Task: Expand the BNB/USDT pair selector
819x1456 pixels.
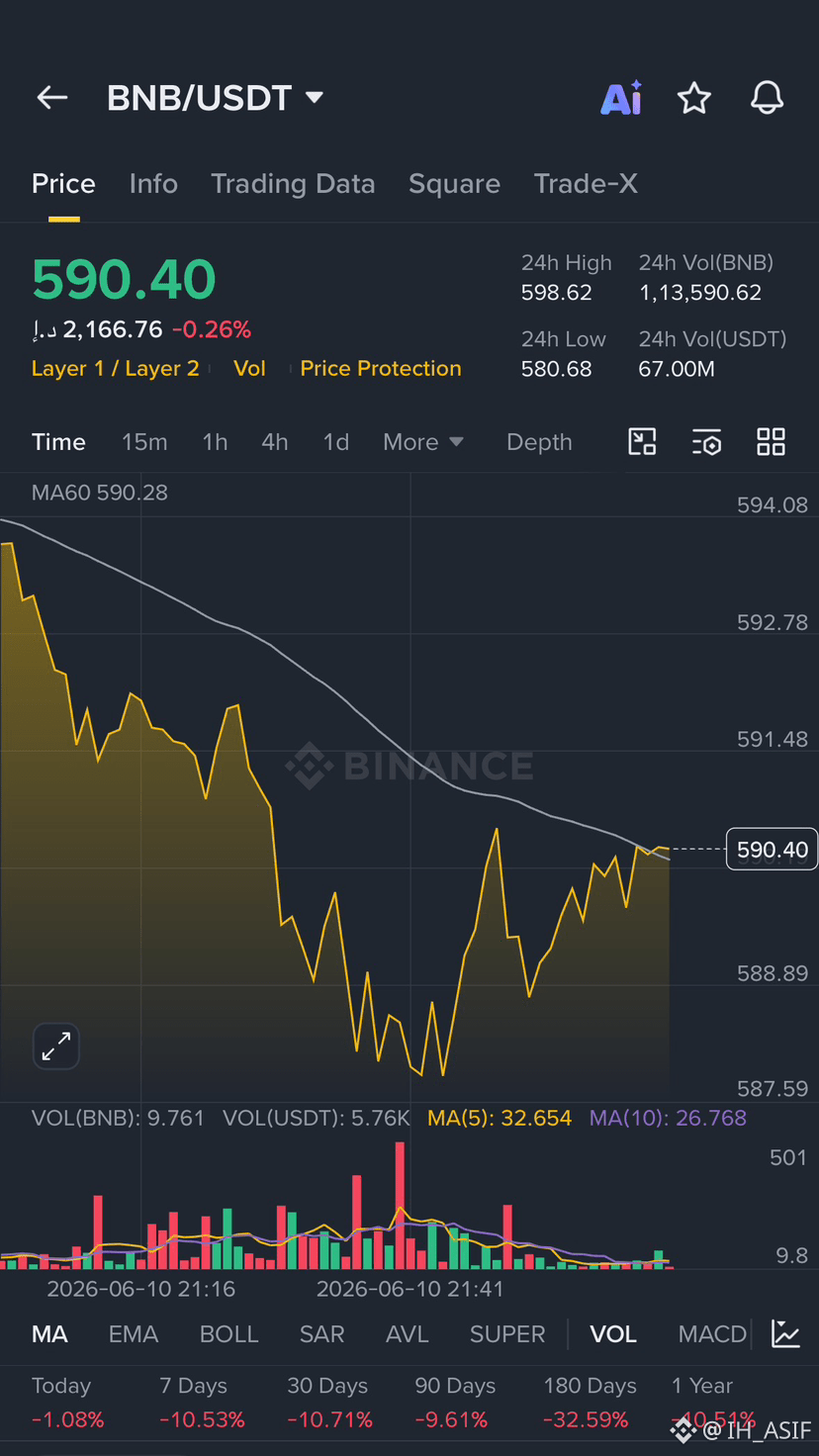Action: click(216, 98)
